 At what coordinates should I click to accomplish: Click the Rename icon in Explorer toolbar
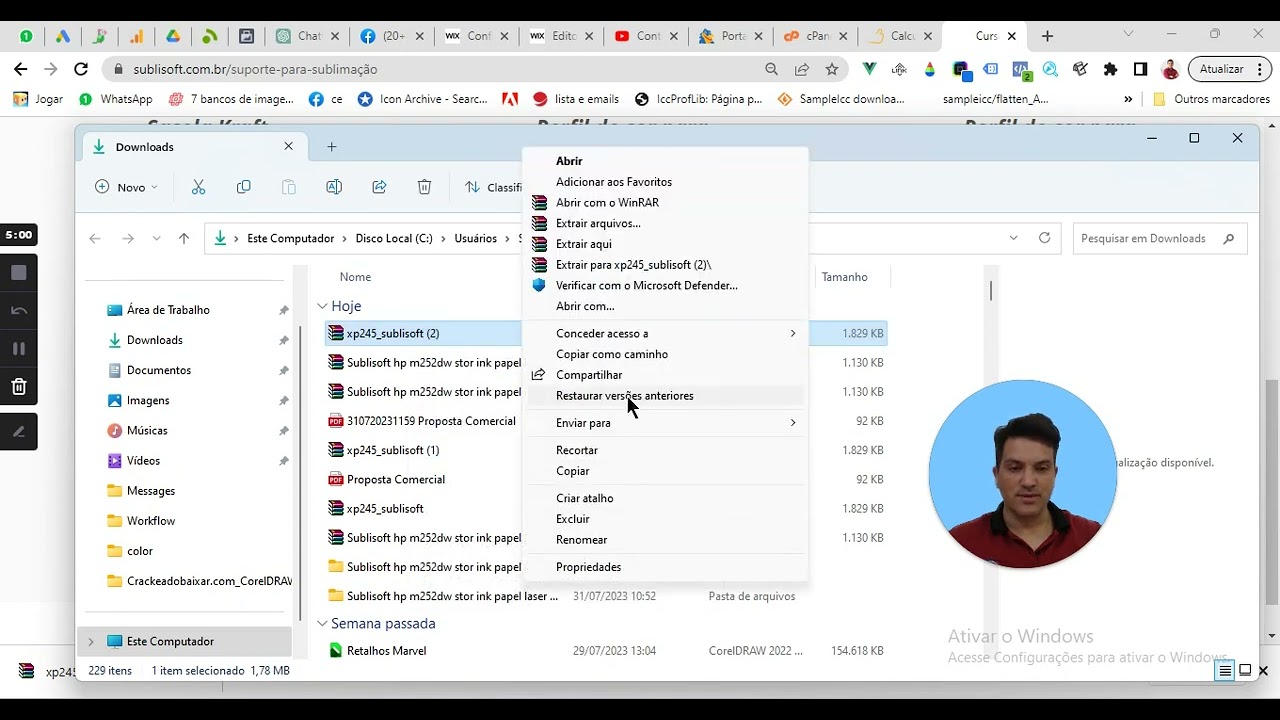coord(334,187)
